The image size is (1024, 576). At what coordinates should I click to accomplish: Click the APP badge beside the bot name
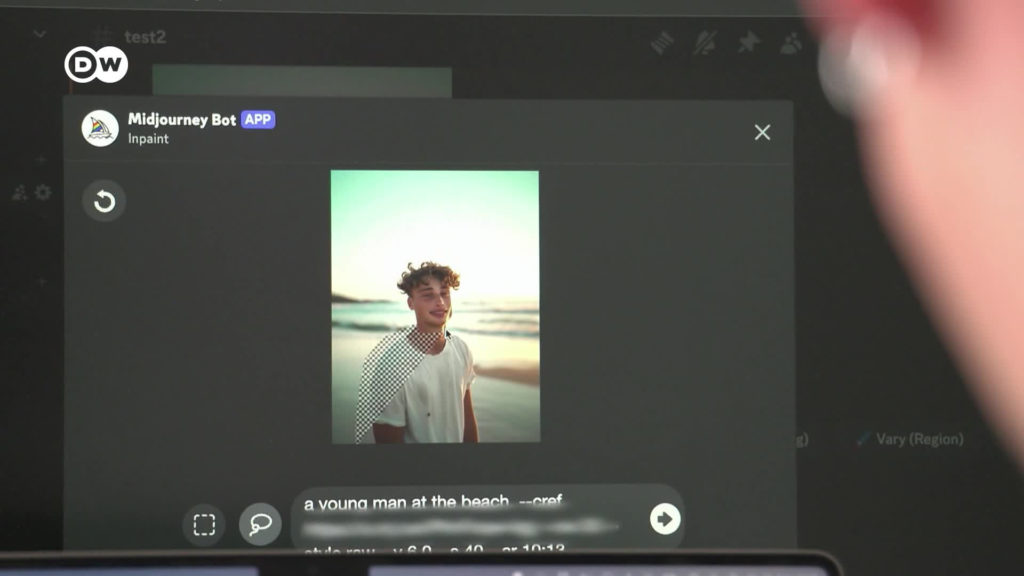pyautogui.click(x=258, y=120)
